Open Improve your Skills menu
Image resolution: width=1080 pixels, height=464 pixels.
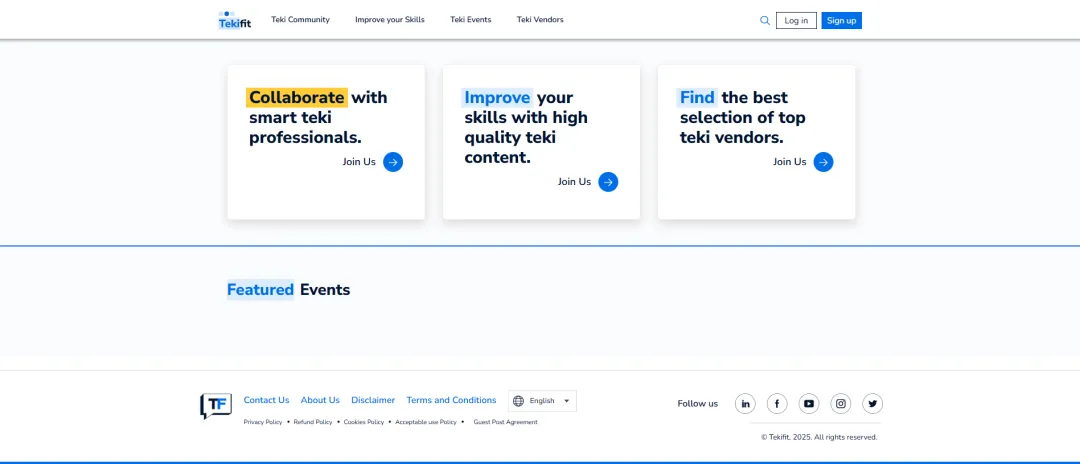click(x=389, y=20)
